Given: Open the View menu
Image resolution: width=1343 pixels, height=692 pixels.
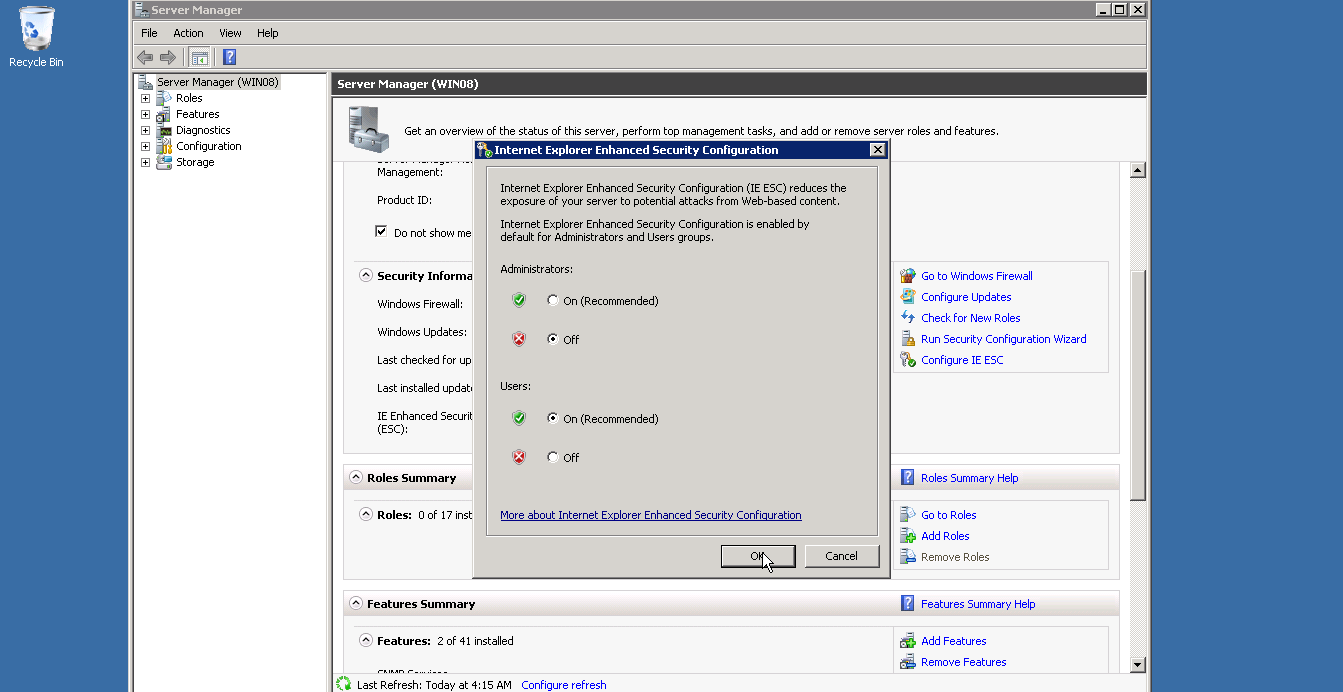Looking at the screenshot, I should [231, 33].
